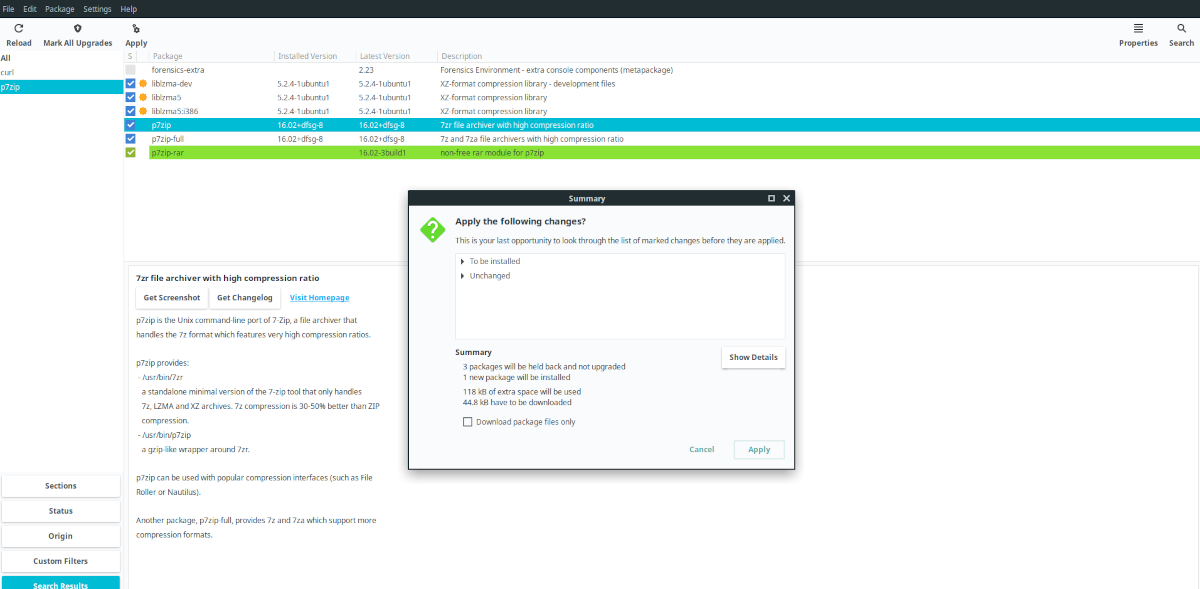The width and height of the screenshot is (1200, 589).
Task: Cancel the Summary dialog
Action: [702, 449]
